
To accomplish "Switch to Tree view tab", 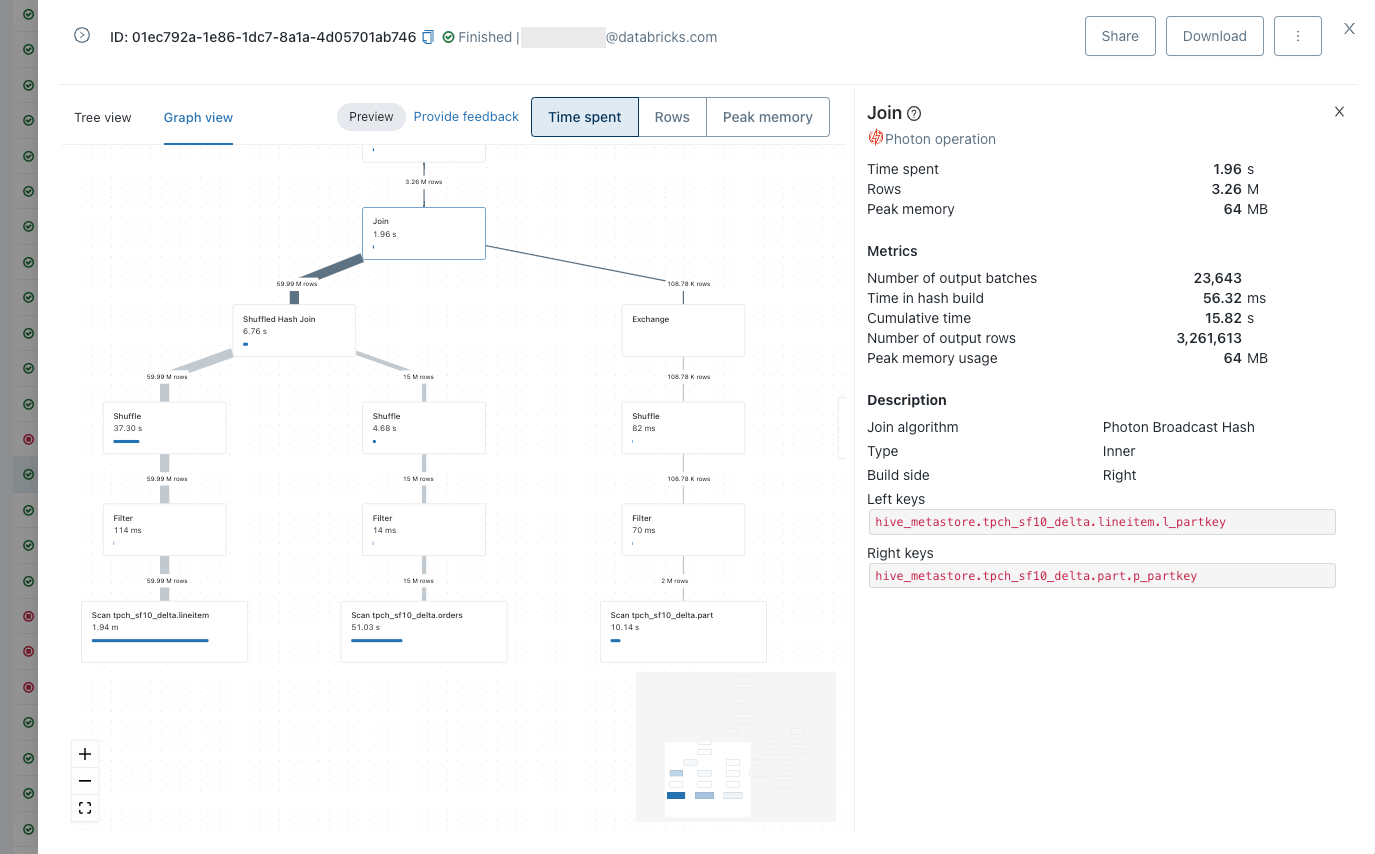I will [103, 118].
